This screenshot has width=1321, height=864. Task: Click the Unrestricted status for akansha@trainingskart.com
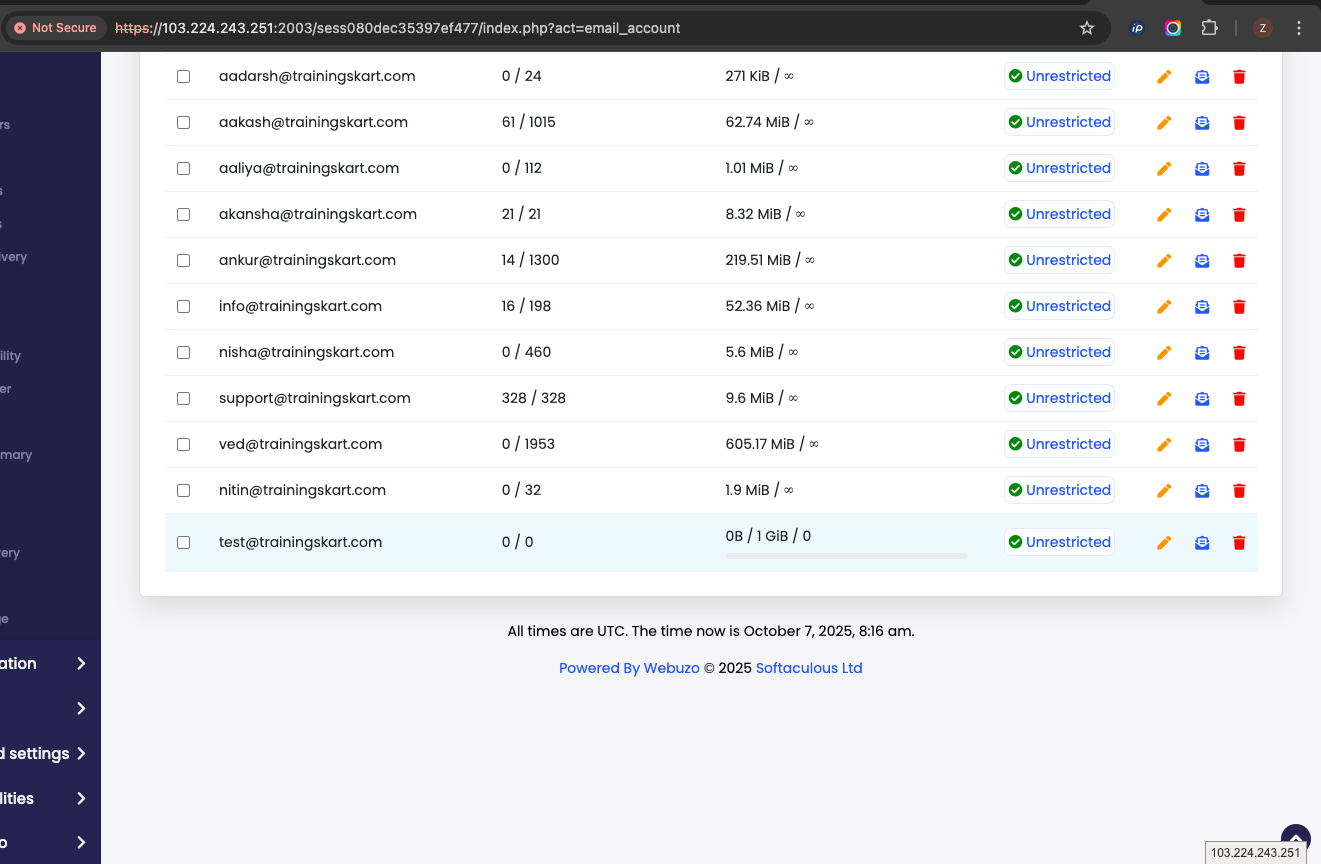pyautogui.click(x=1059, y=214)
